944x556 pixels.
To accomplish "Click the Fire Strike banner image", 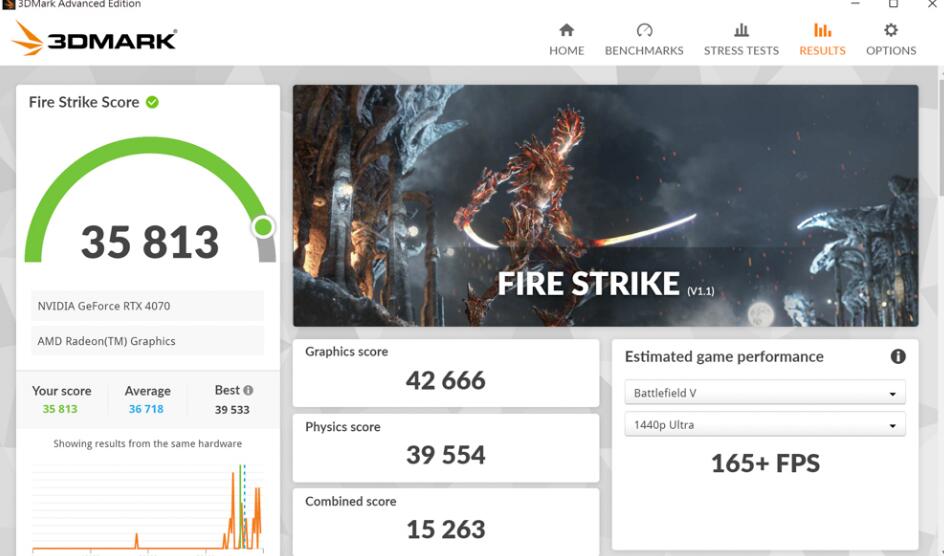I will pos(605,206).
